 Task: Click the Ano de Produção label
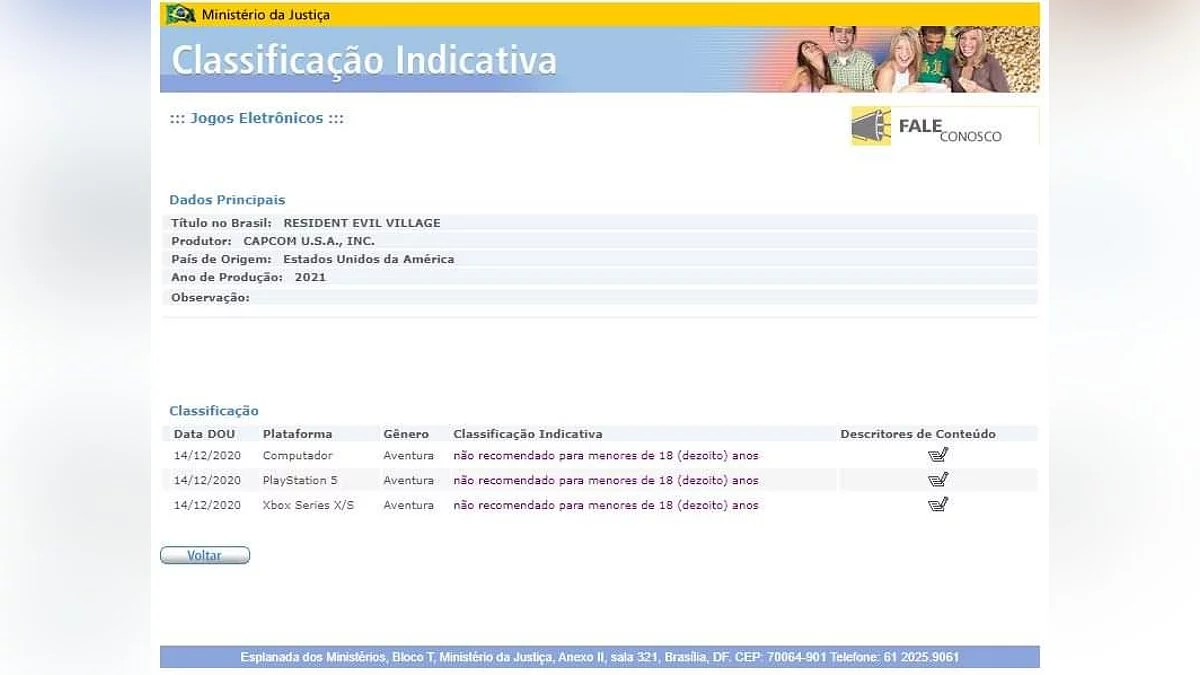227,277
